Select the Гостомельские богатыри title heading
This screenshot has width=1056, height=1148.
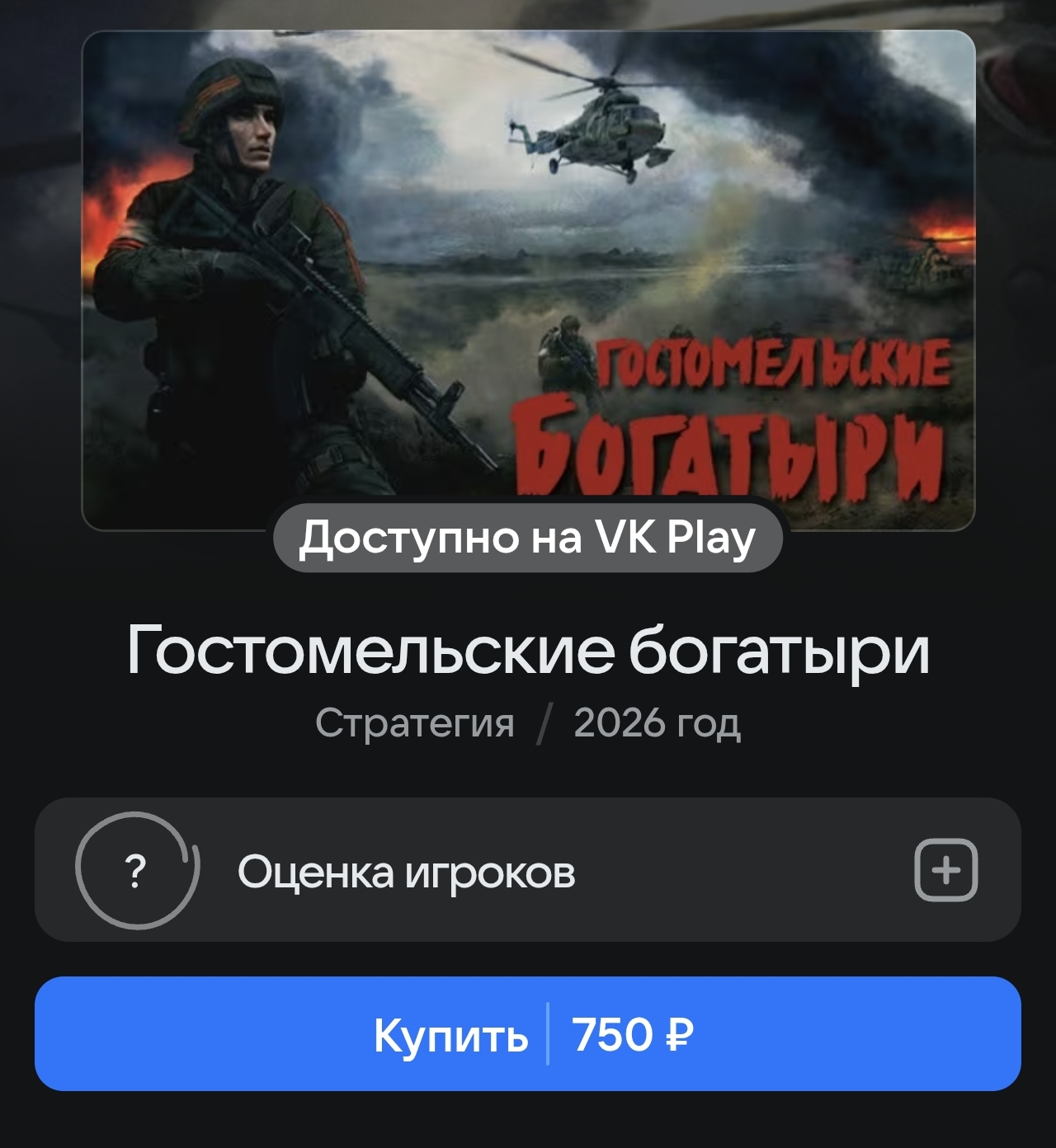[x=528, y=650]
